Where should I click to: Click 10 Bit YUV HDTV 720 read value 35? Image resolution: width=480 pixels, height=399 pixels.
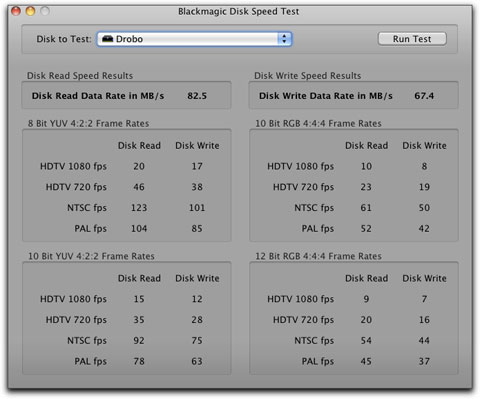pos(139,320)
